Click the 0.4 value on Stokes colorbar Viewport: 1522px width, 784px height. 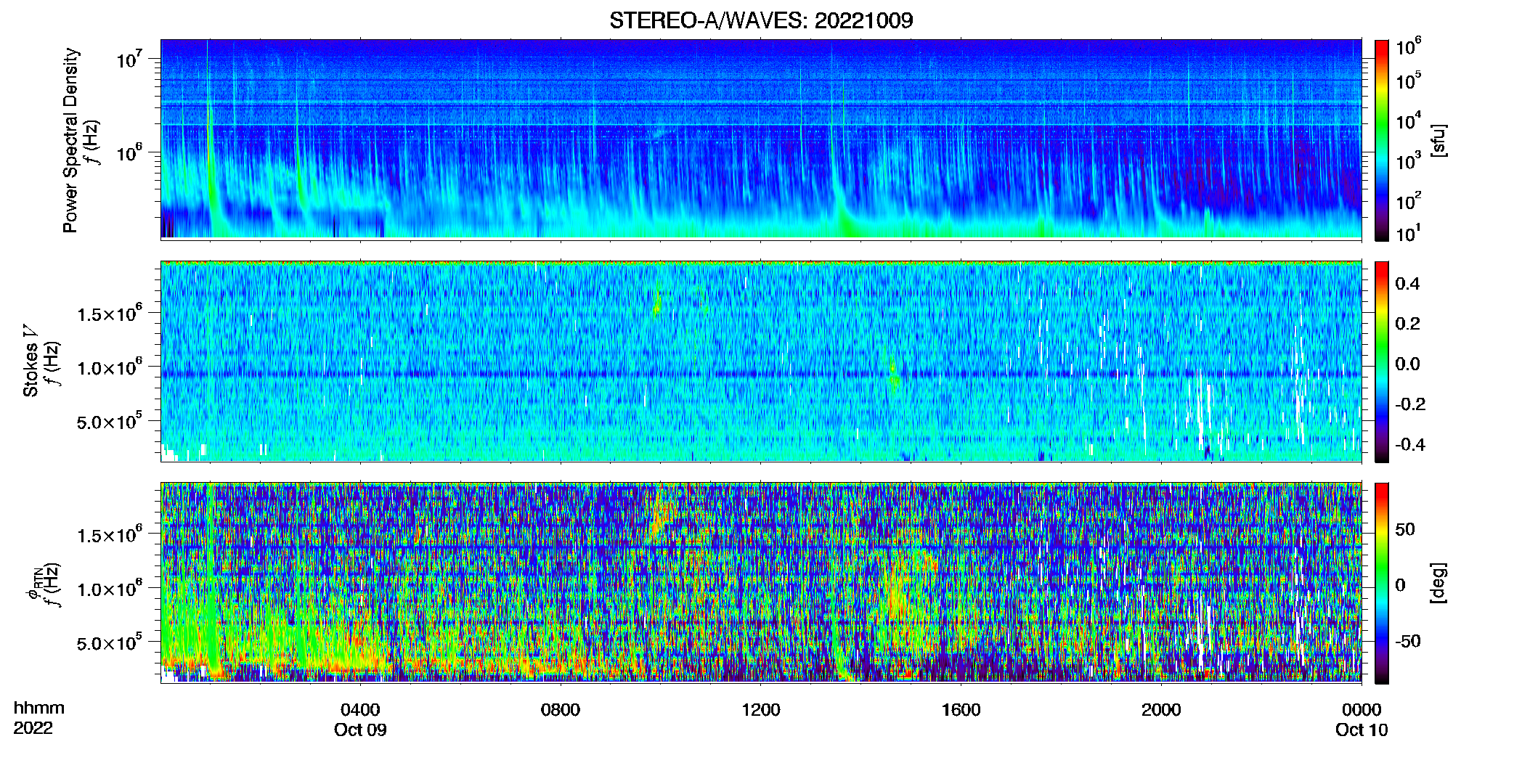1407,284
